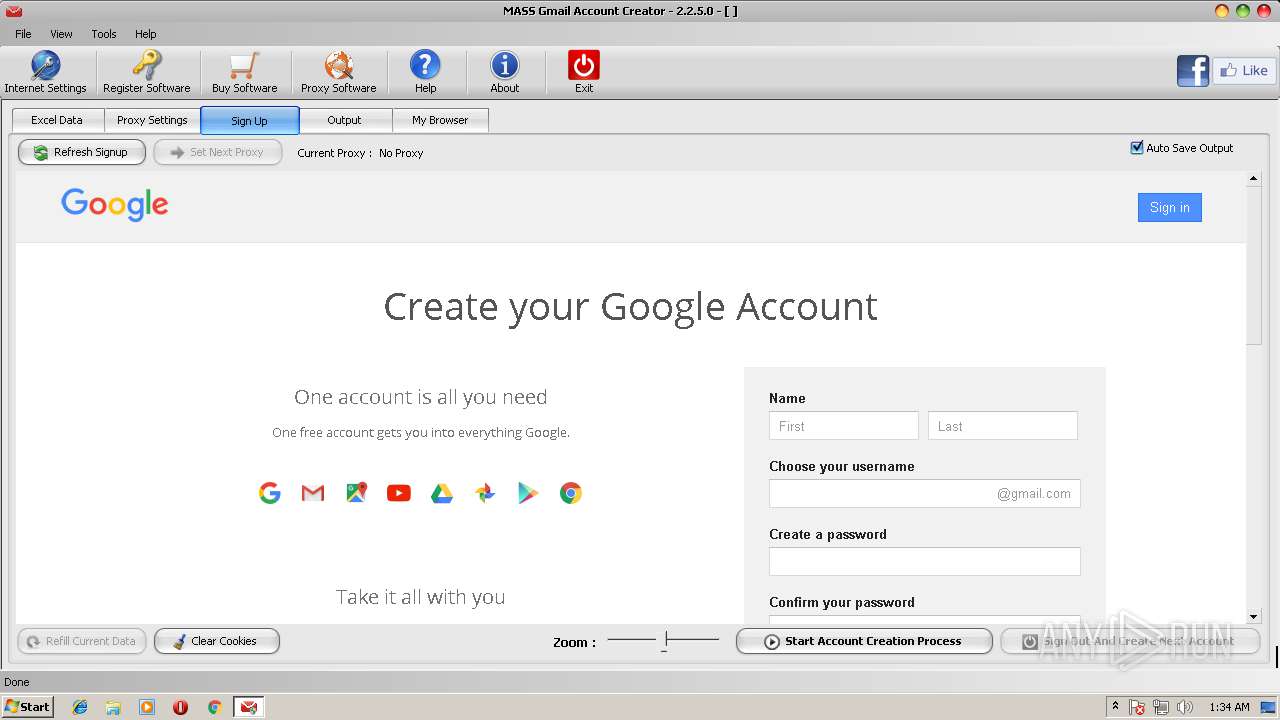The image size is (1280, 720).
Task: Click Sign Out And Create Next Account
Action: (x=1130, y=641)
